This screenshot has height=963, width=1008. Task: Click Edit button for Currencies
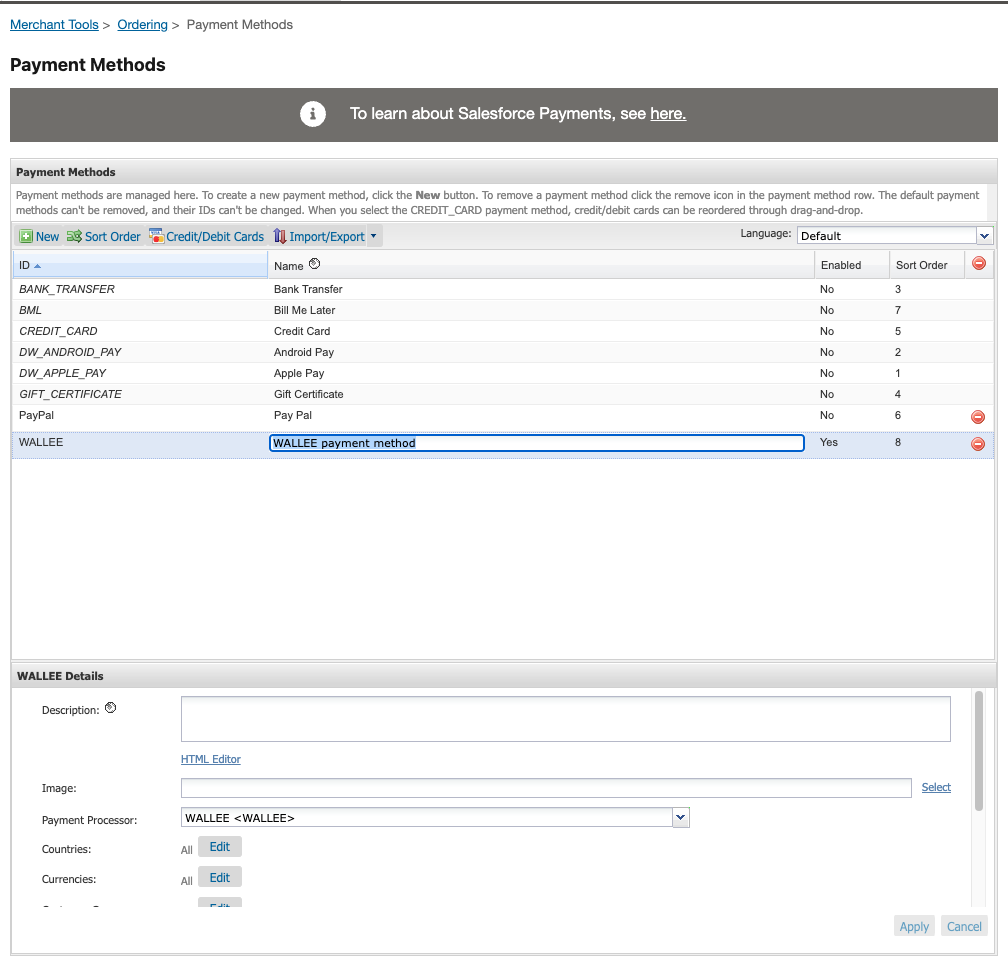(220, 878)
